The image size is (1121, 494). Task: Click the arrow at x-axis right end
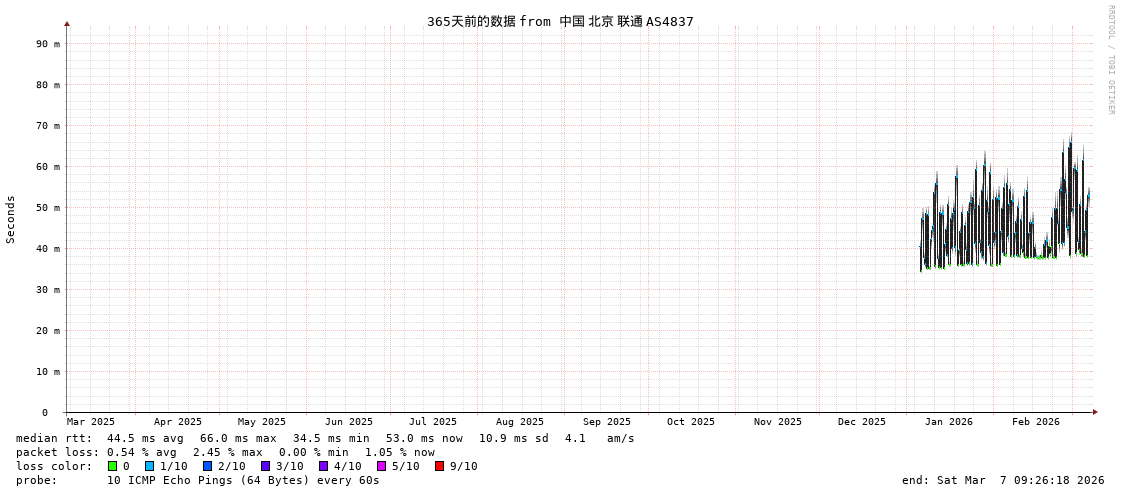click(x=1095, y=412)
